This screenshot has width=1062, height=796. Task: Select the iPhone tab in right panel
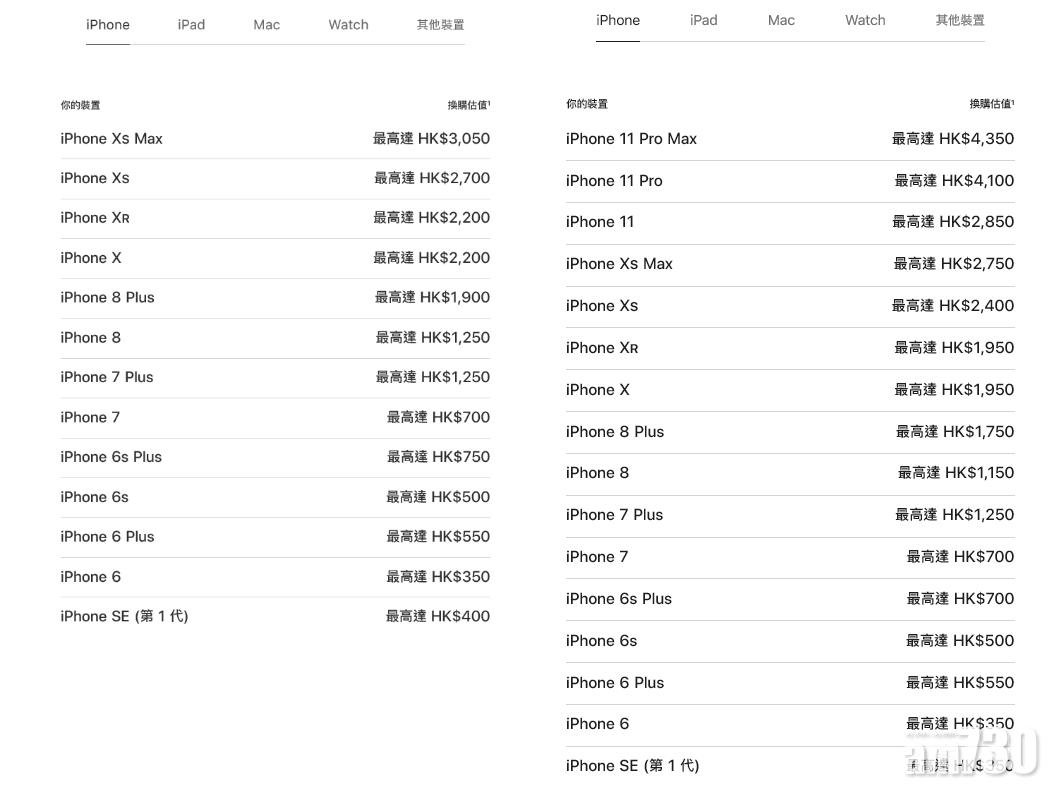click(x=618, y=20)
